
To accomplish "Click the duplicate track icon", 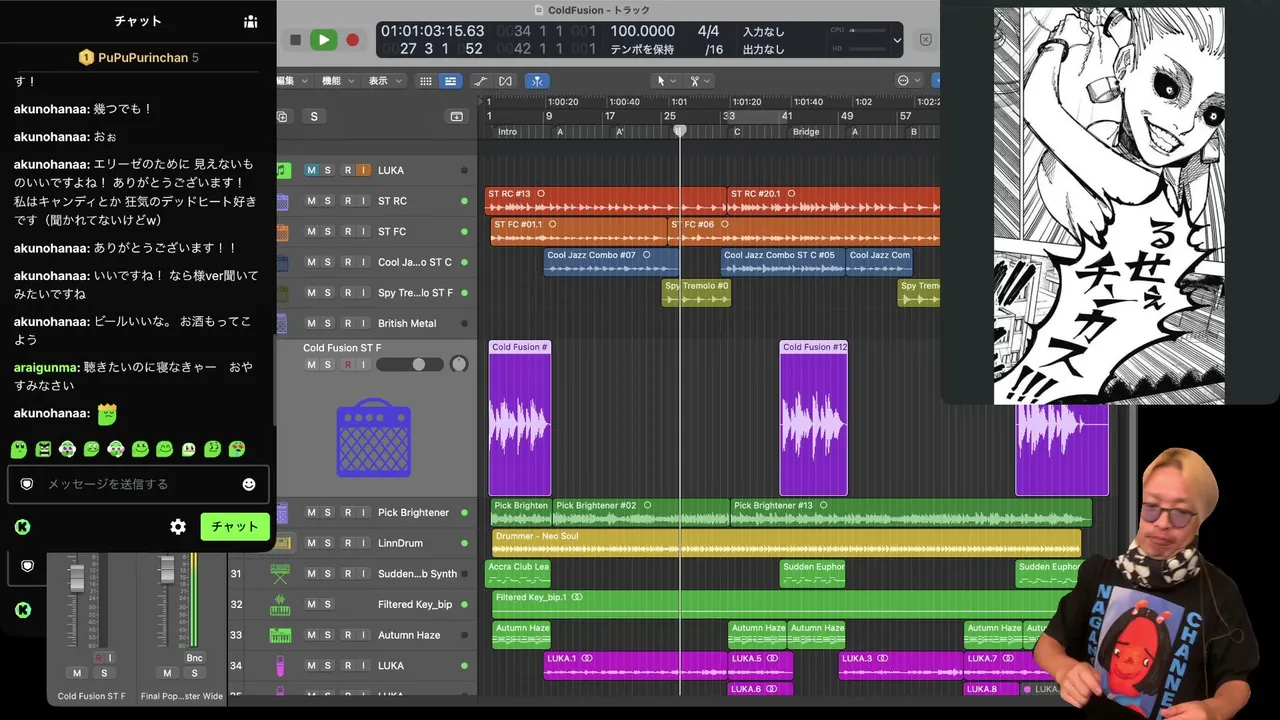I will pyautogui.click(x=282, y=117).
